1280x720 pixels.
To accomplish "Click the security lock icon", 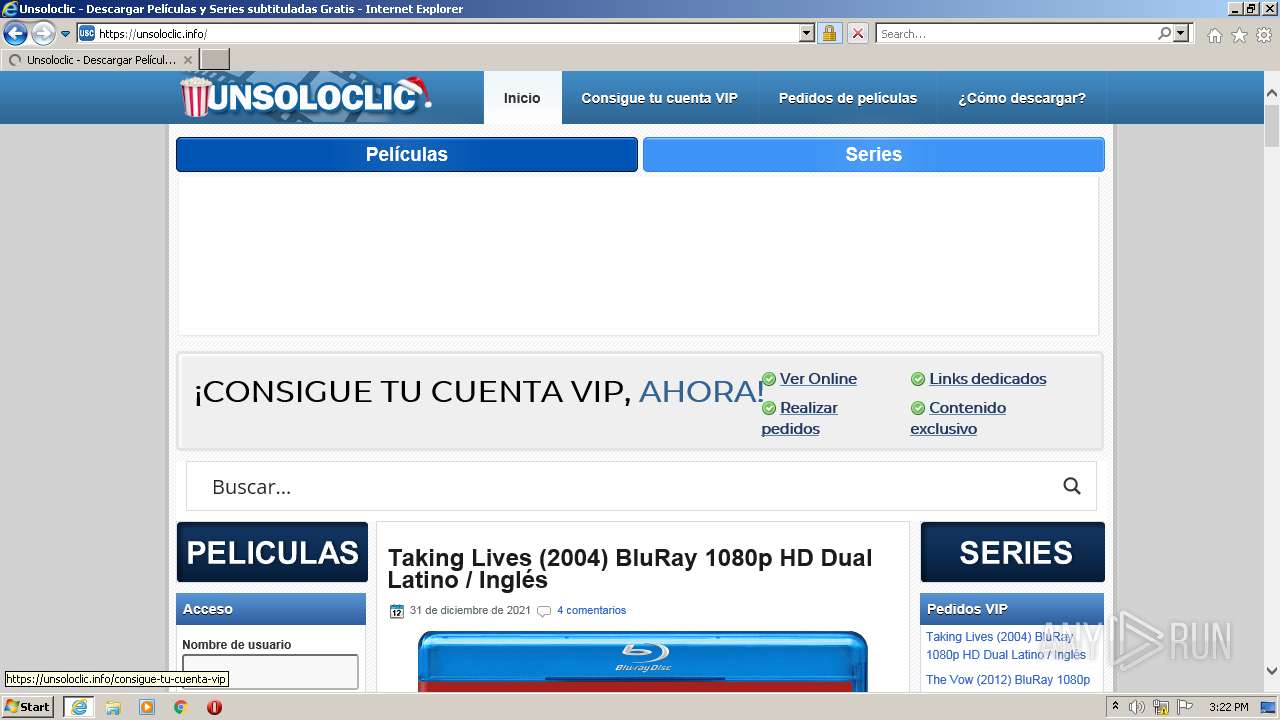I will [x=829, y=33].
